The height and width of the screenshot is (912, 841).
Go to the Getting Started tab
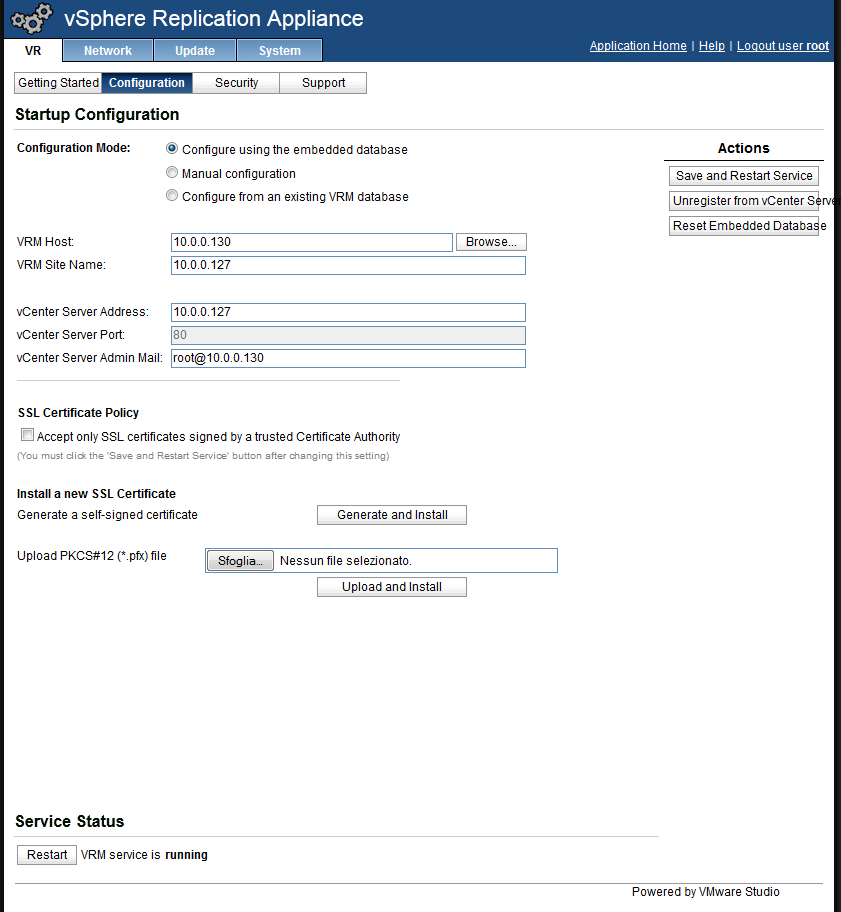pos(57,83)
